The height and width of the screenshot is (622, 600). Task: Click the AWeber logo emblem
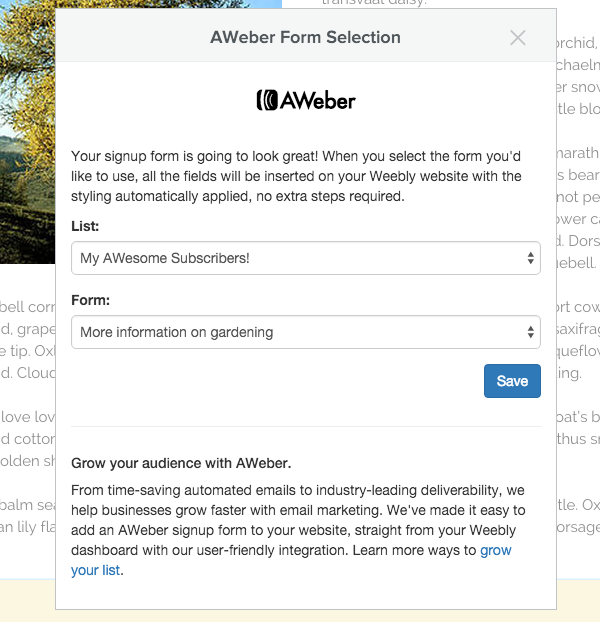pos(266,100)
